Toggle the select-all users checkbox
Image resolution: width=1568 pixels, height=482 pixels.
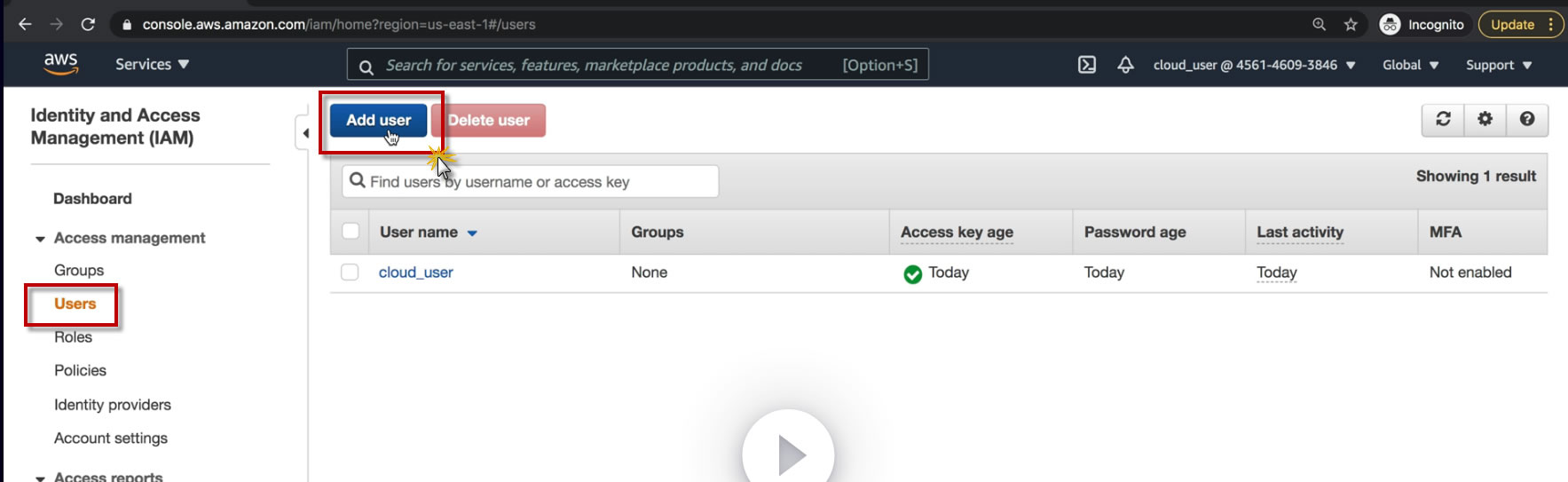[351, 232]
